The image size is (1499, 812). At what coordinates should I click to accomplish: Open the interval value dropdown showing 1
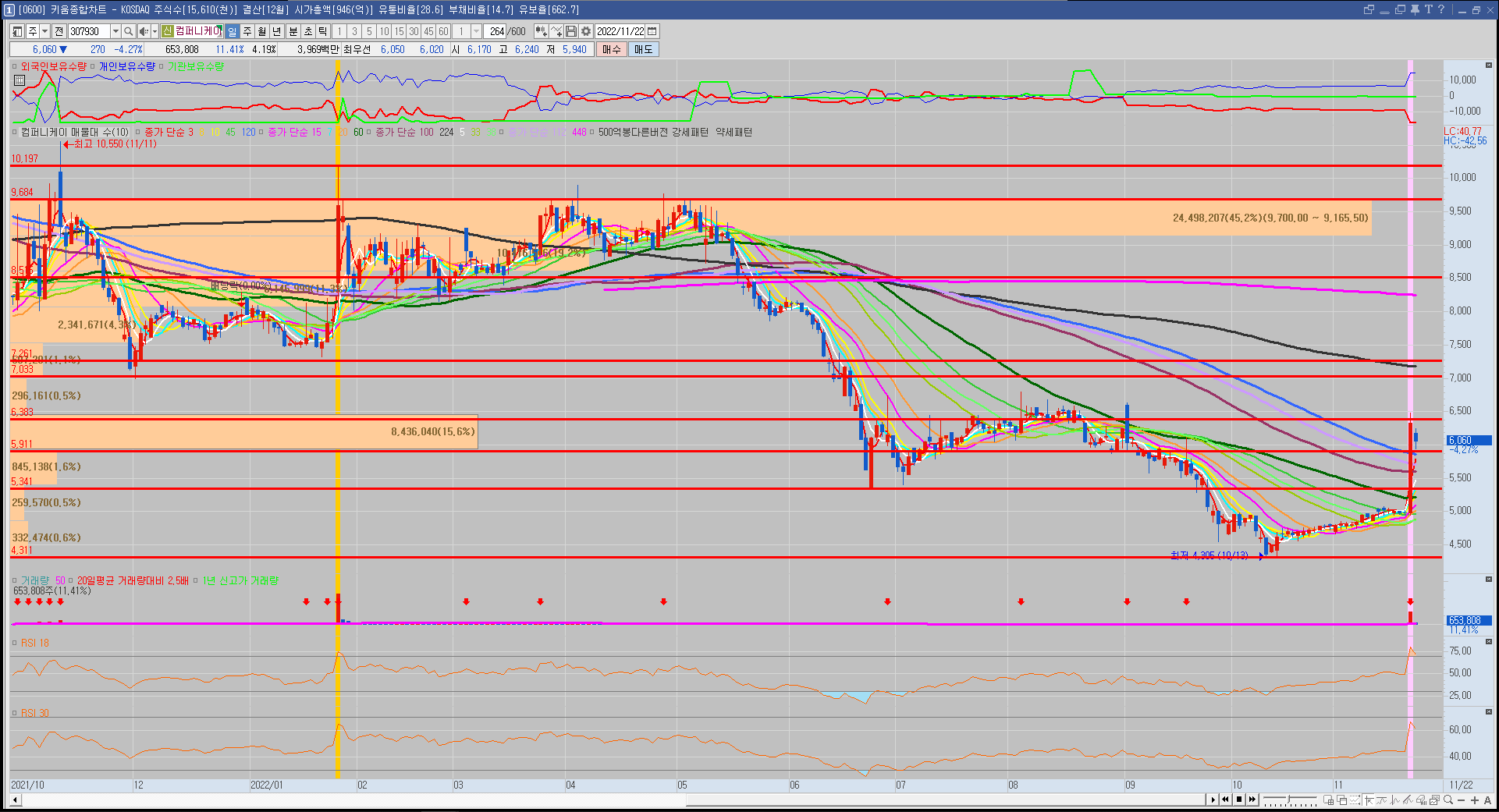click(476, 31)
